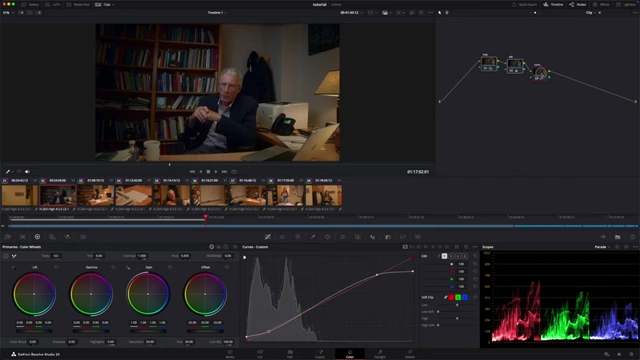This screenshot has height=360, width=640.
Task: Click the stop transport button
Action: pyautogui.click(x=208, y=171)
